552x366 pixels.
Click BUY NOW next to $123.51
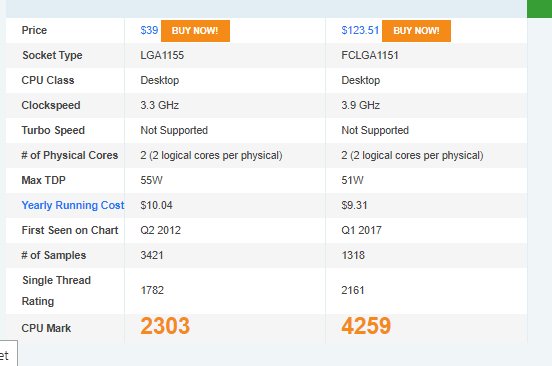416,31
